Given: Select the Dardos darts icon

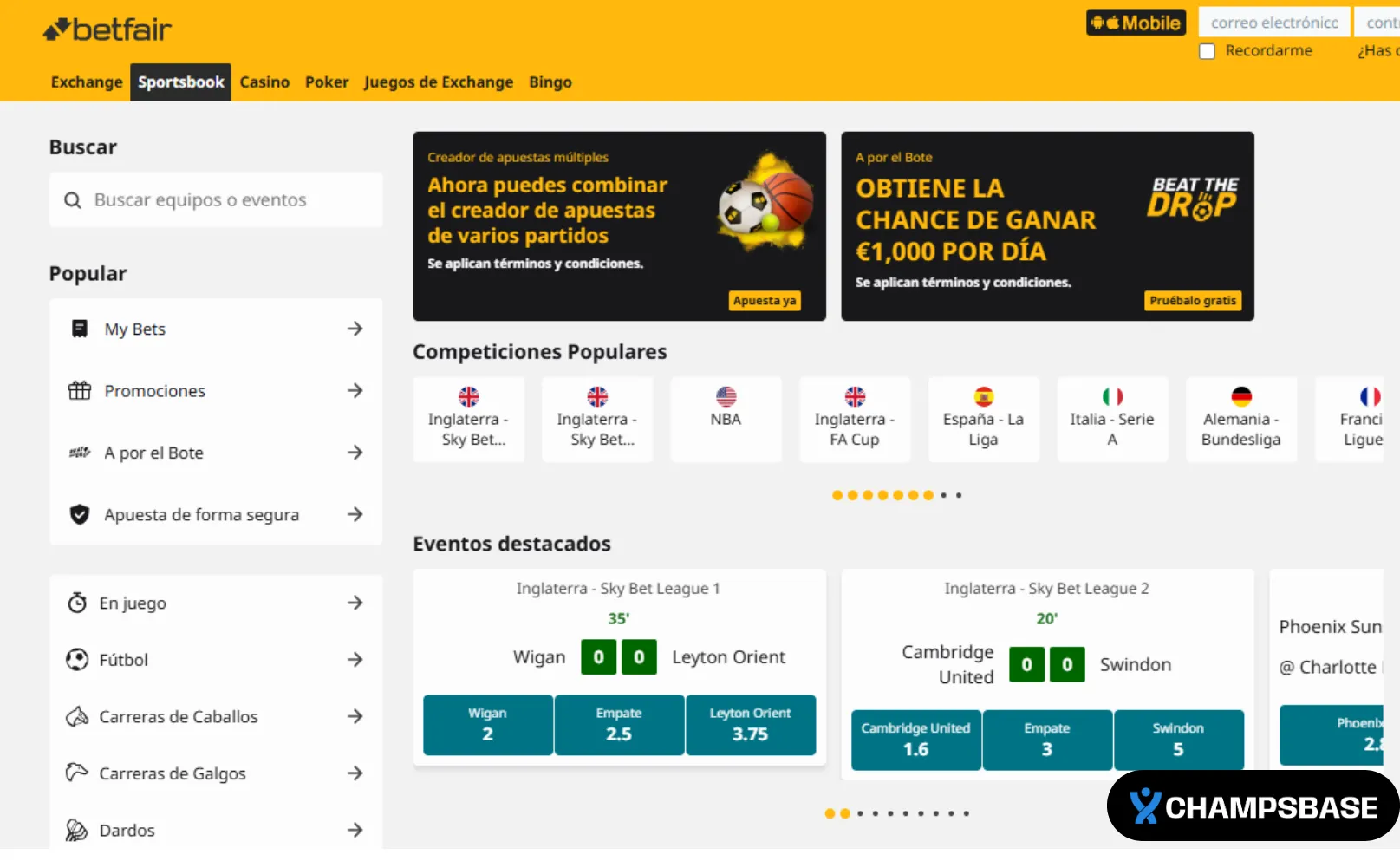Looking at the screenshot, I should [x=79, y=830].
